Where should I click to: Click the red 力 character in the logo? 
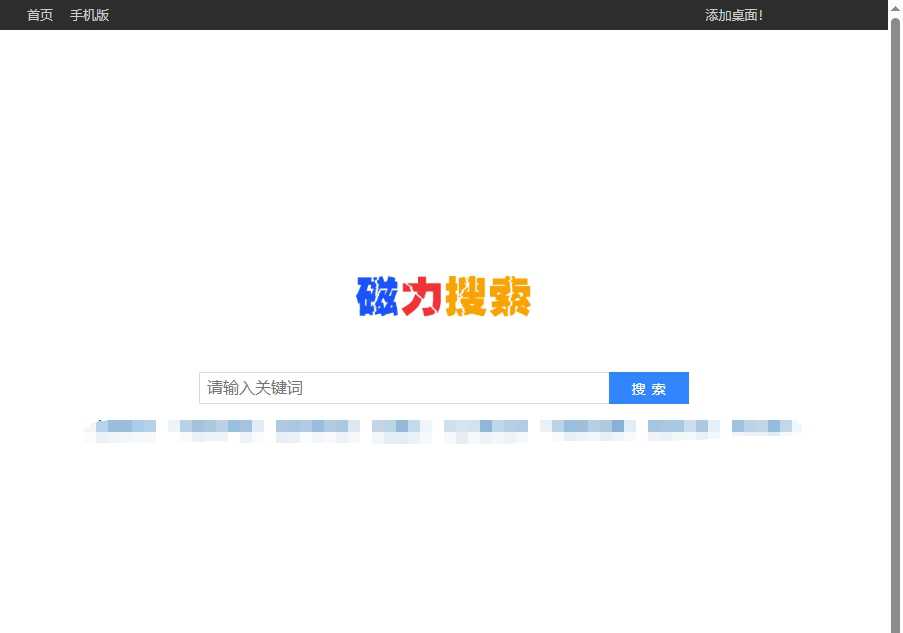421,296
